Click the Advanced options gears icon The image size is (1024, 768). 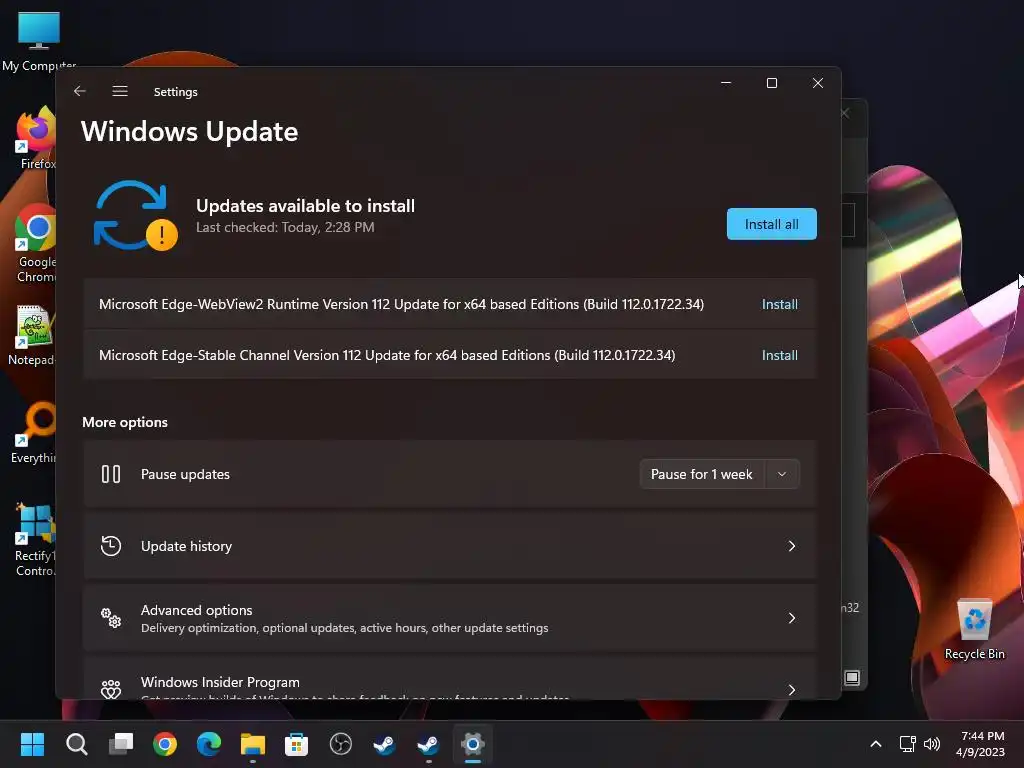point(111,618)
